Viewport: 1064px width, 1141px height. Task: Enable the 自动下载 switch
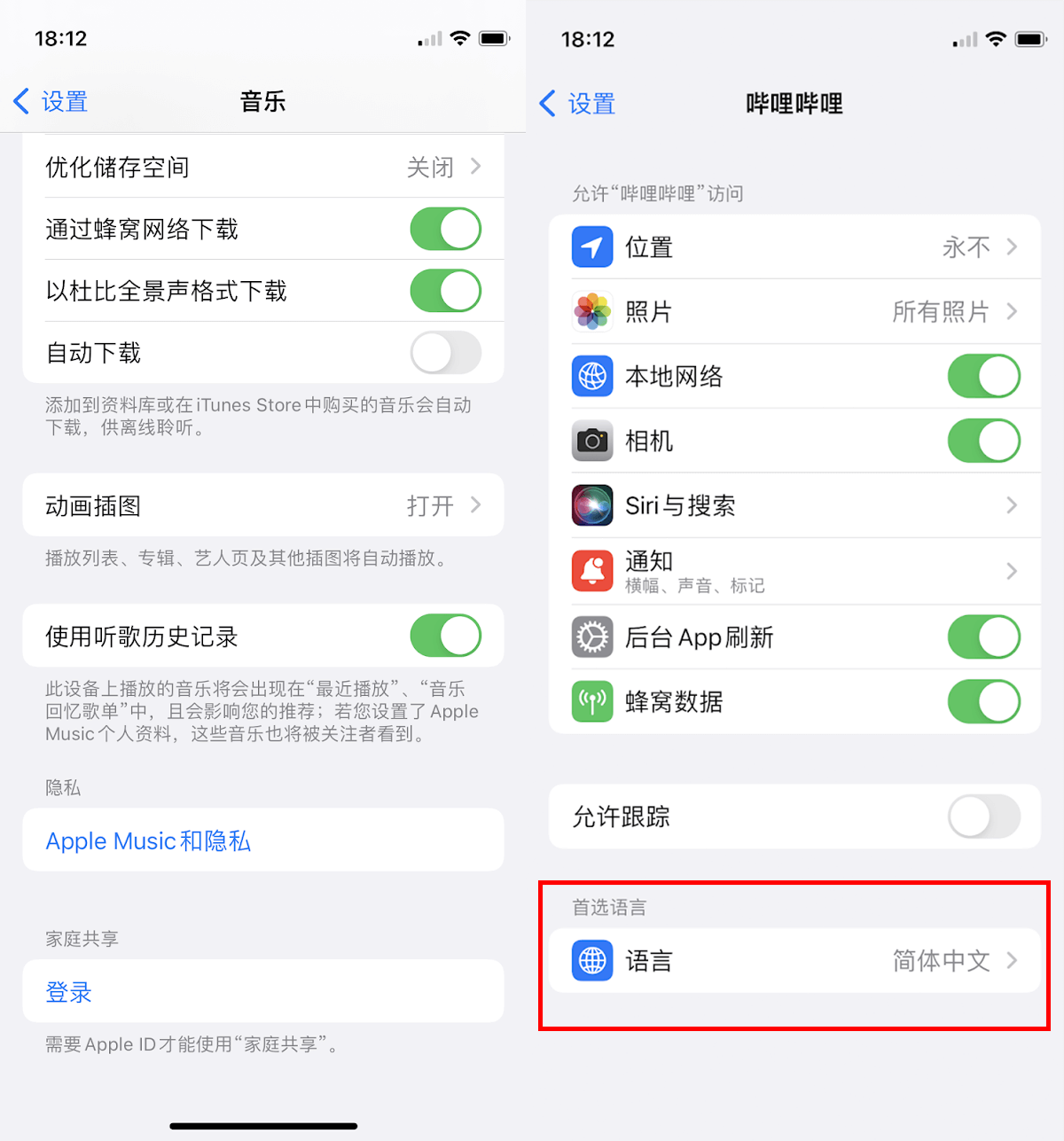[446, 353]
